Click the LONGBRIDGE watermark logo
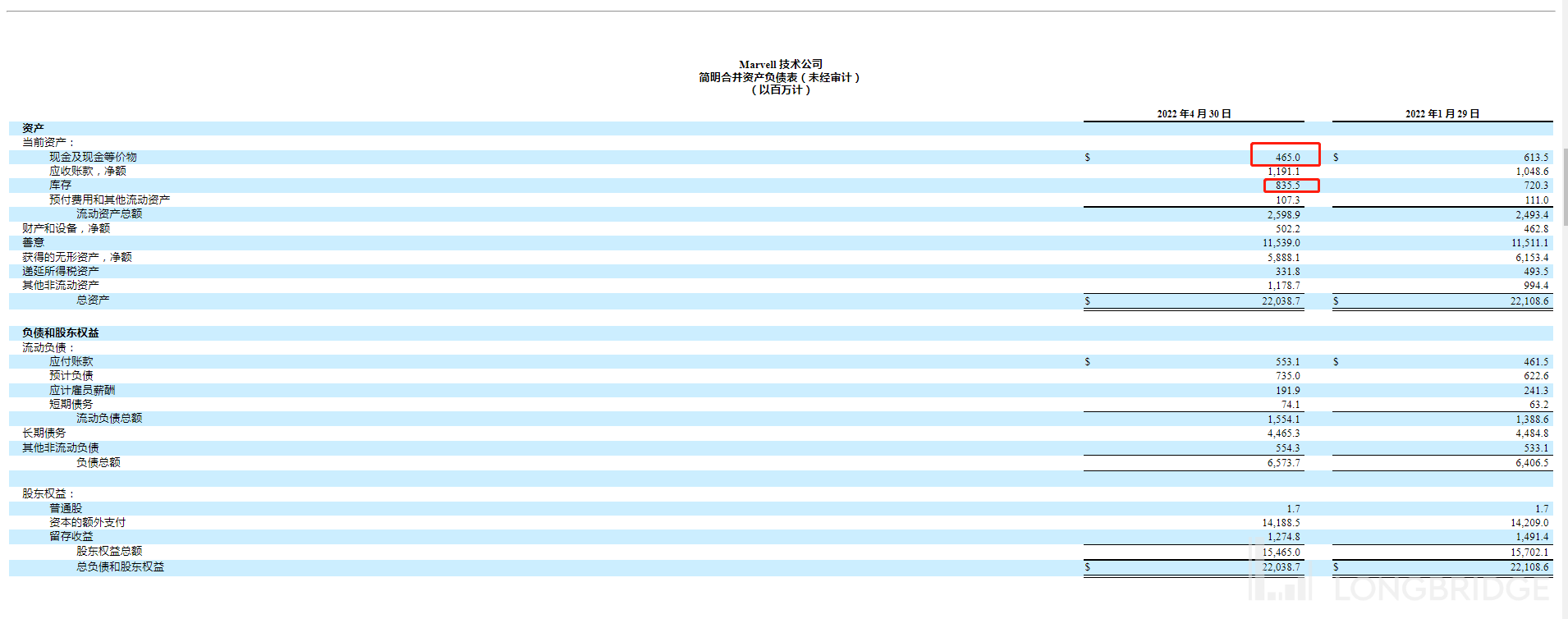The image size is (1568, 619). (1400, 579)
